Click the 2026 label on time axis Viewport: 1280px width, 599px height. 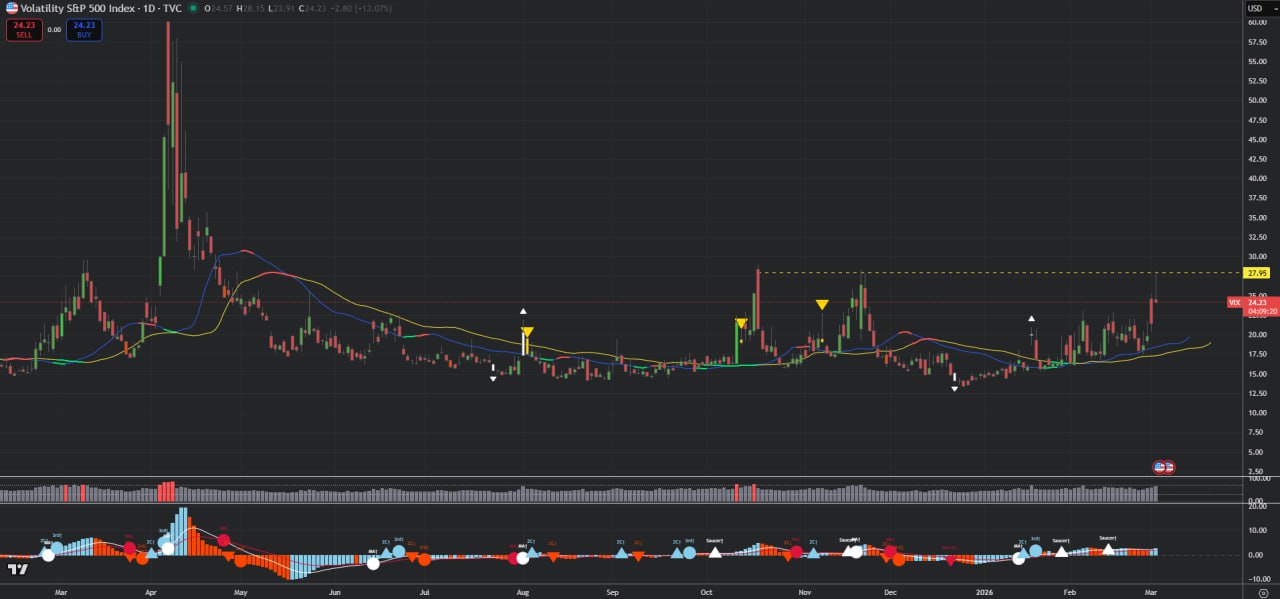[x=987, y=593]
